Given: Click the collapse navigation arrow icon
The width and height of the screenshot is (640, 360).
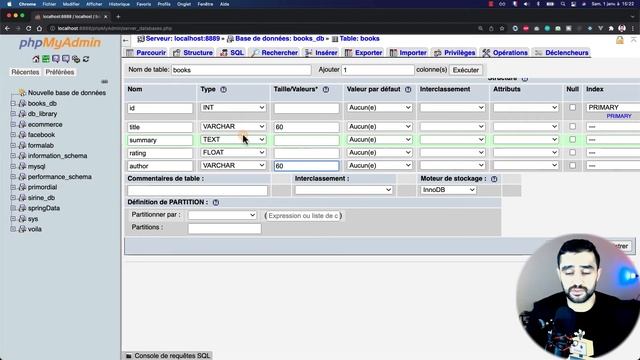Looking at the screenshot, I should pos(126,40).
